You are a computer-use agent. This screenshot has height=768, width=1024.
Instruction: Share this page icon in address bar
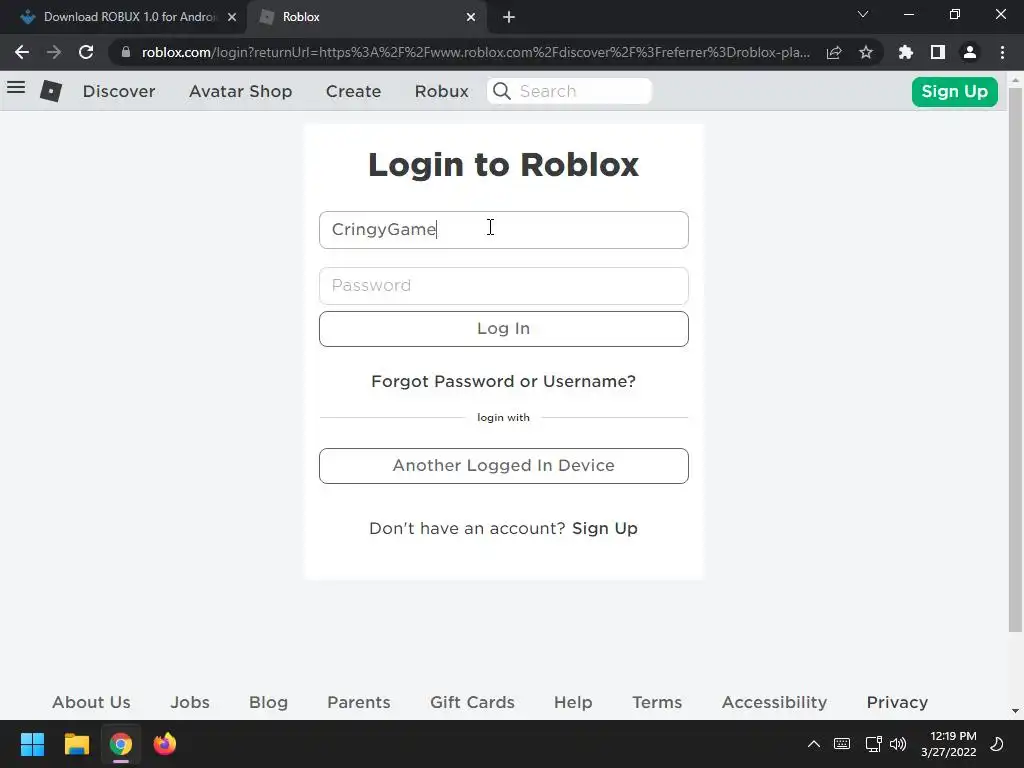click(x=834, y=52)
